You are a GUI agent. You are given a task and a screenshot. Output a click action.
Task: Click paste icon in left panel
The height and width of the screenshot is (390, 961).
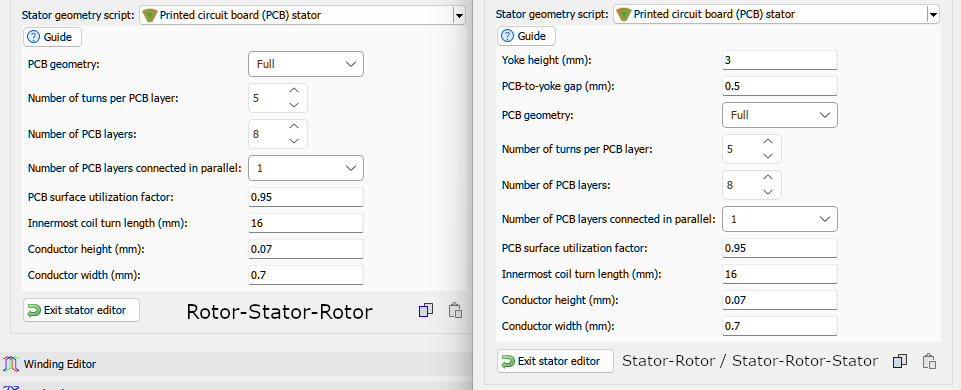[455, 311]
